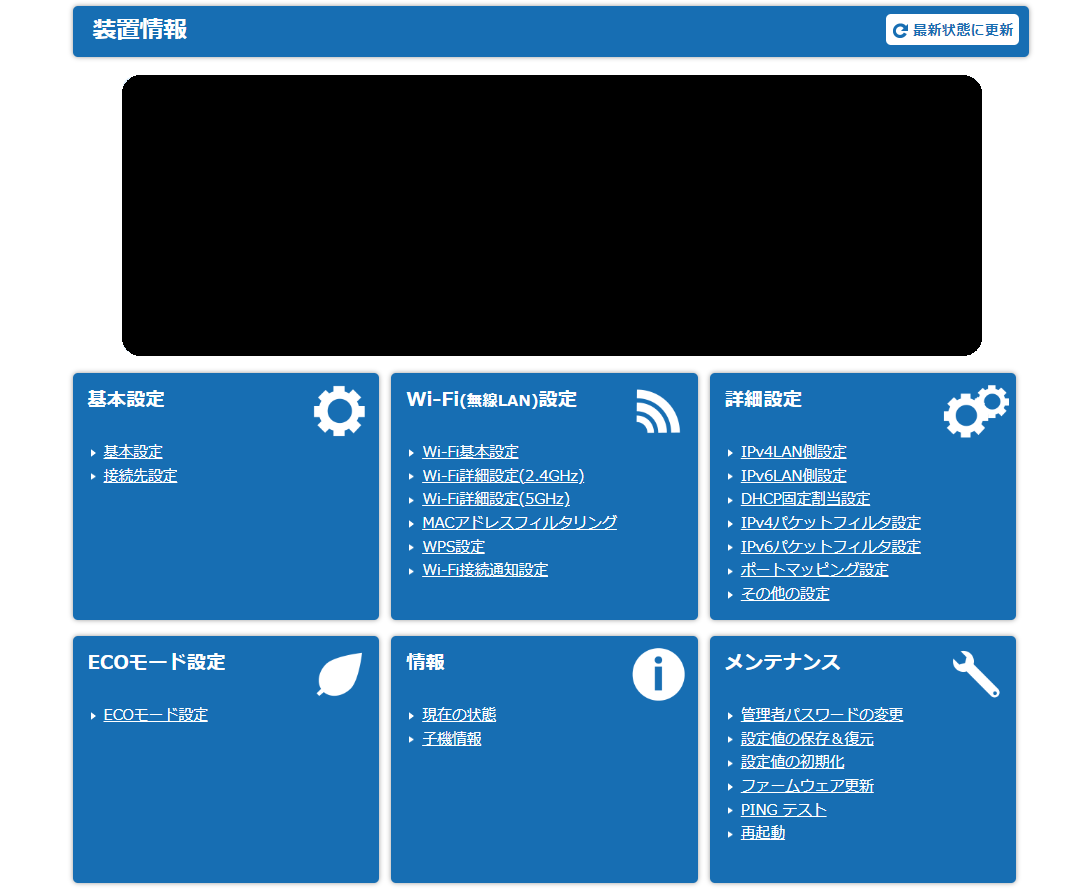Select the ECOモード設定 link
The image size is (1089, 892).
point(157,714)
